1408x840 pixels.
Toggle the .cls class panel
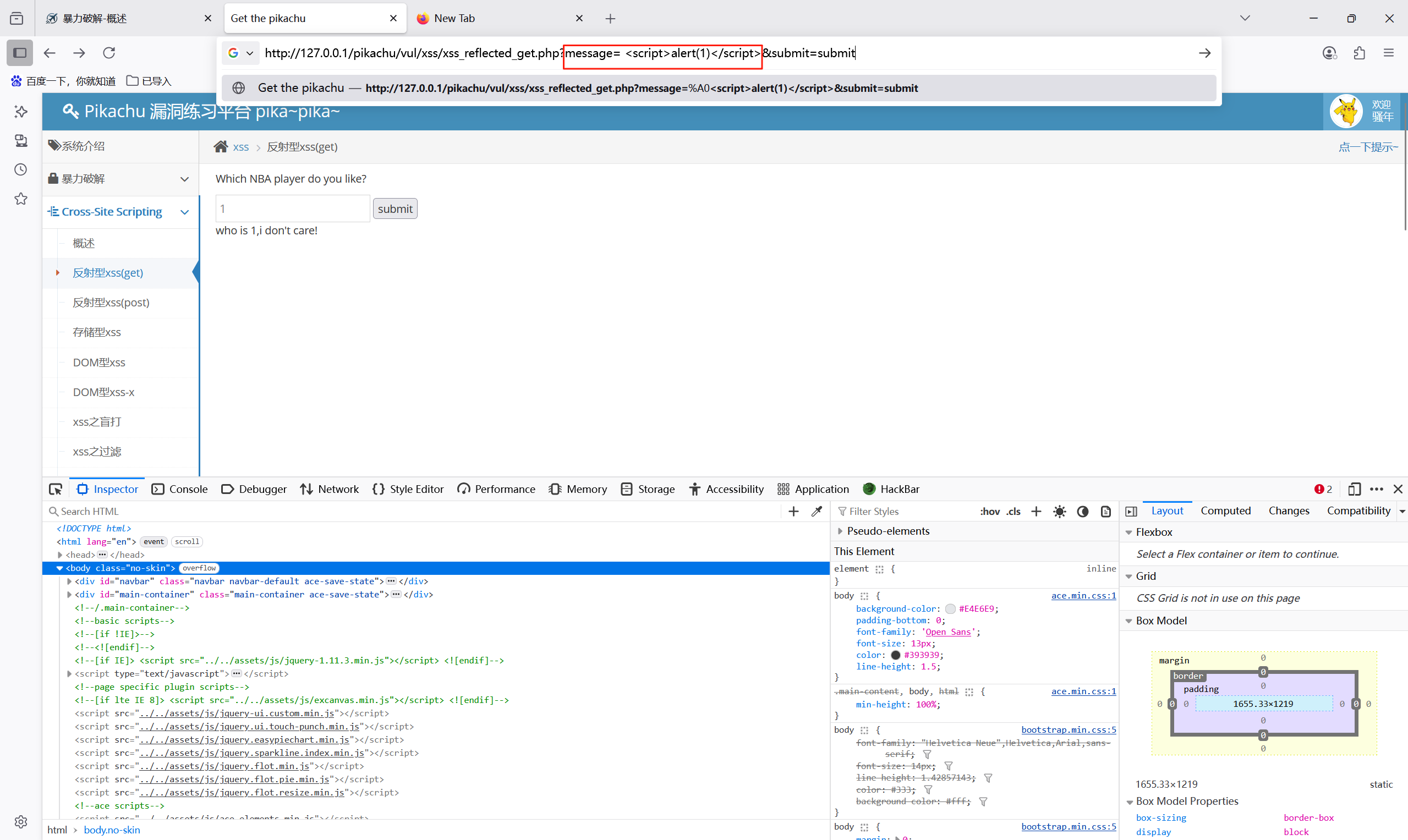tap(1013, 511)
